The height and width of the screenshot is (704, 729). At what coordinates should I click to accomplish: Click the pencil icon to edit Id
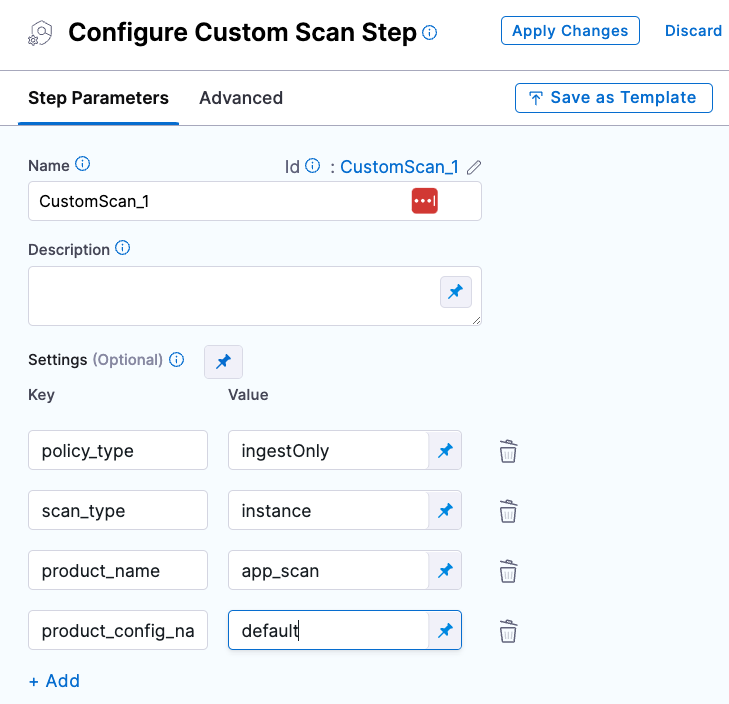pyautogui.click(x=474, y=167)
